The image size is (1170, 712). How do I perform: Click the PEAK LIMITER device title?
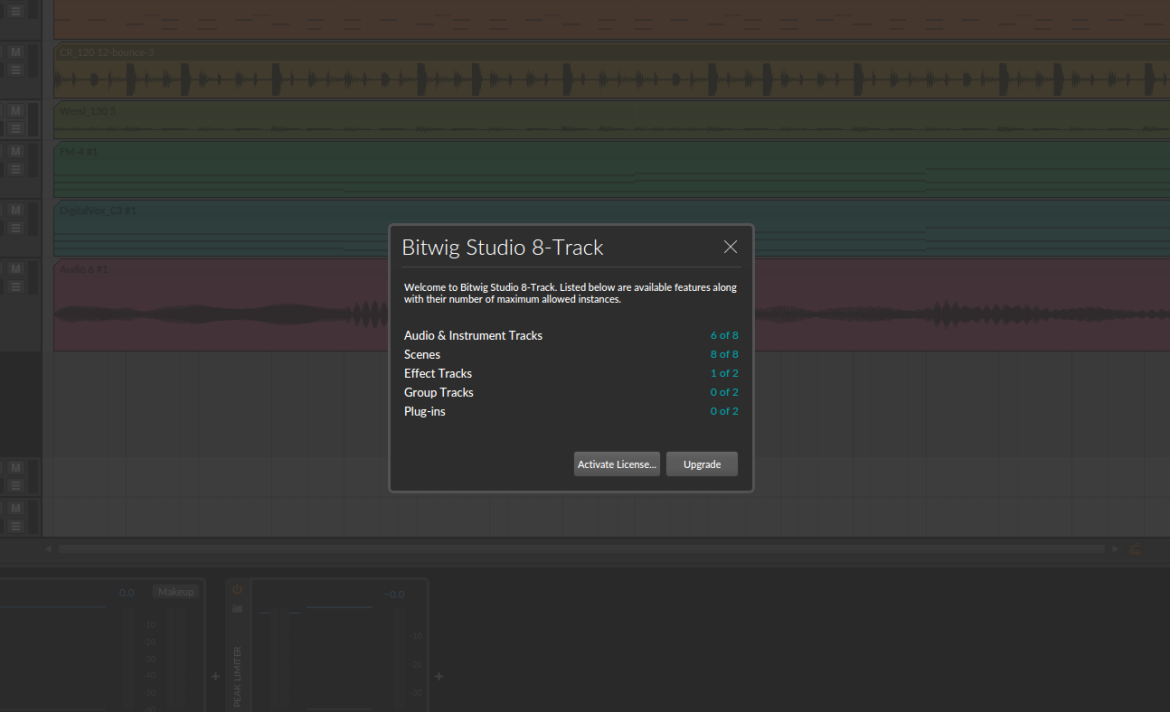click(237, 676)
